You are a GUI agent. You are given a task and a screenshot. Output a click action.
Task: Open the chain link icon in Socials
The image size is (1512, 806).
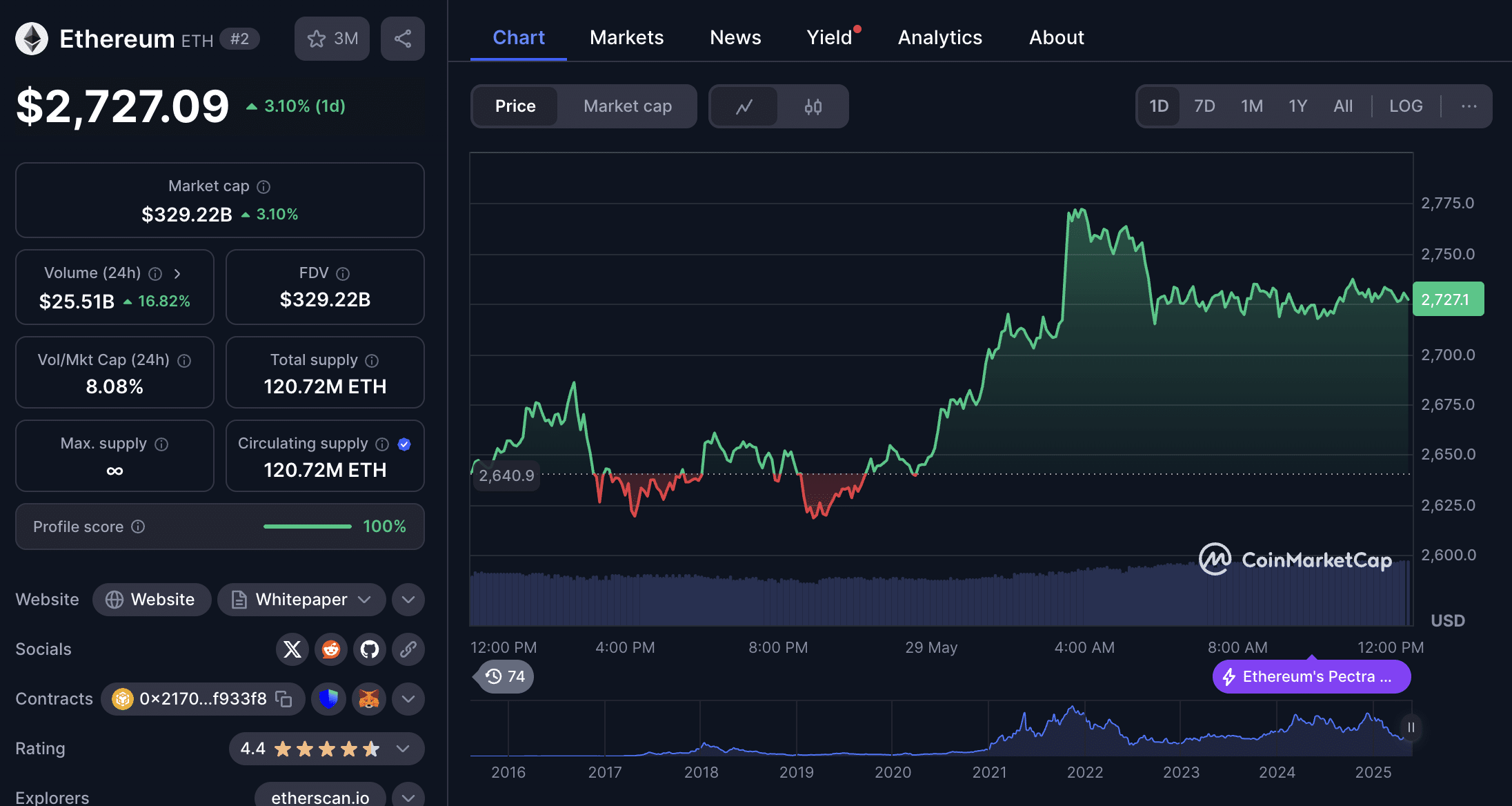(408, 649)
